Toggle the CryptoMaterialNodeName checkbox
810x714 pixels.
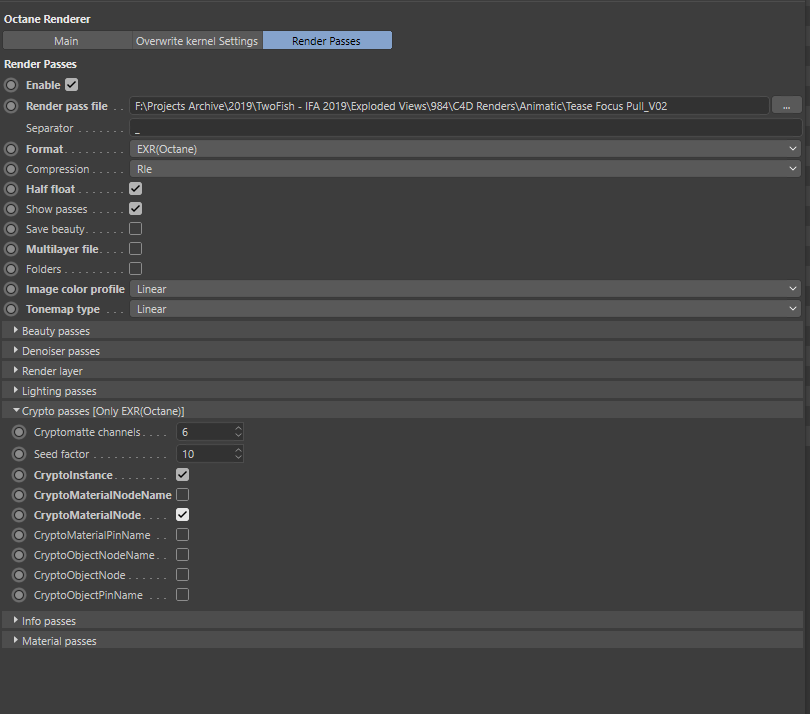click(183, 495)
